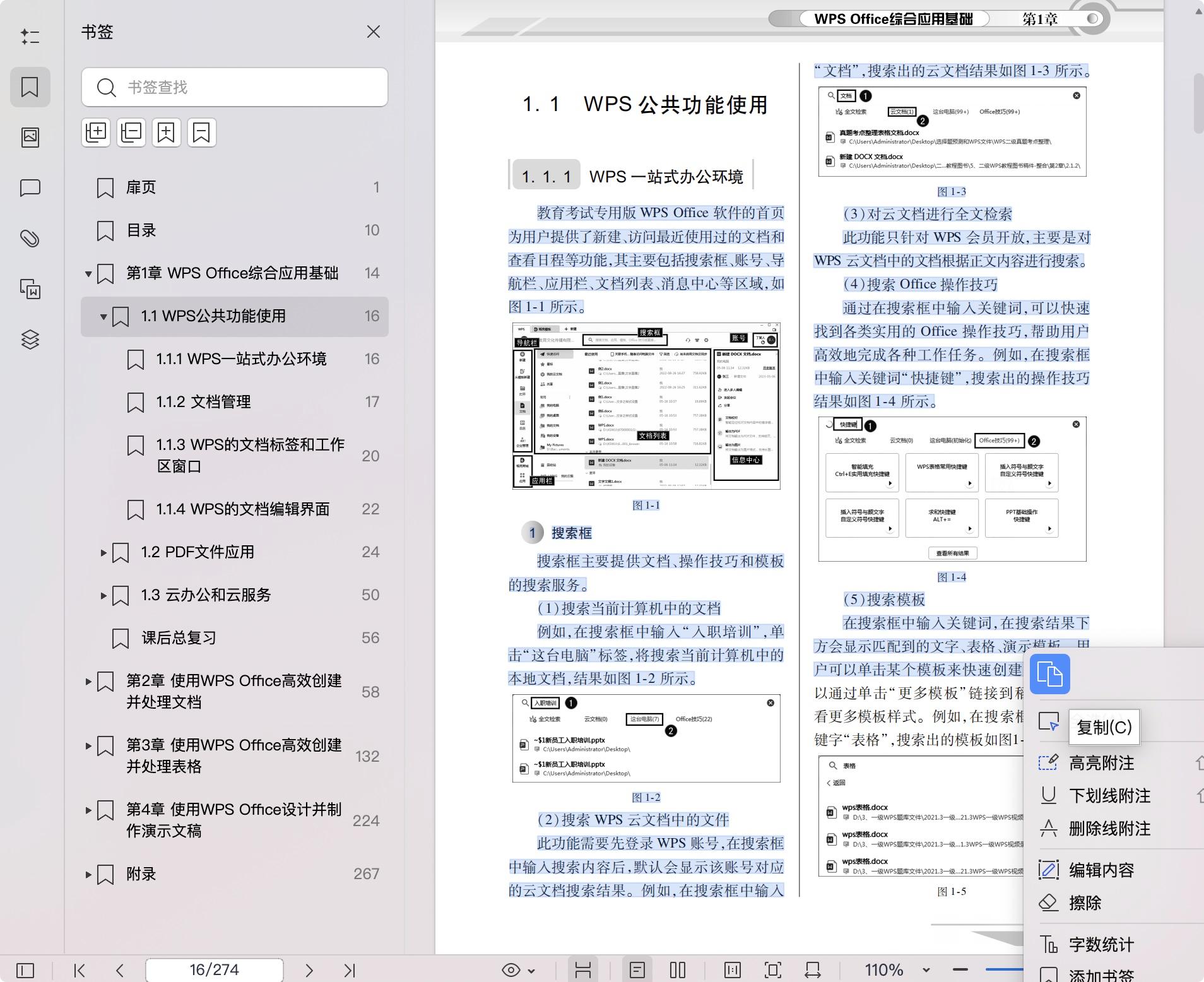Click the zoom slider track
1204x982 pixels.
pos(1004,969)
